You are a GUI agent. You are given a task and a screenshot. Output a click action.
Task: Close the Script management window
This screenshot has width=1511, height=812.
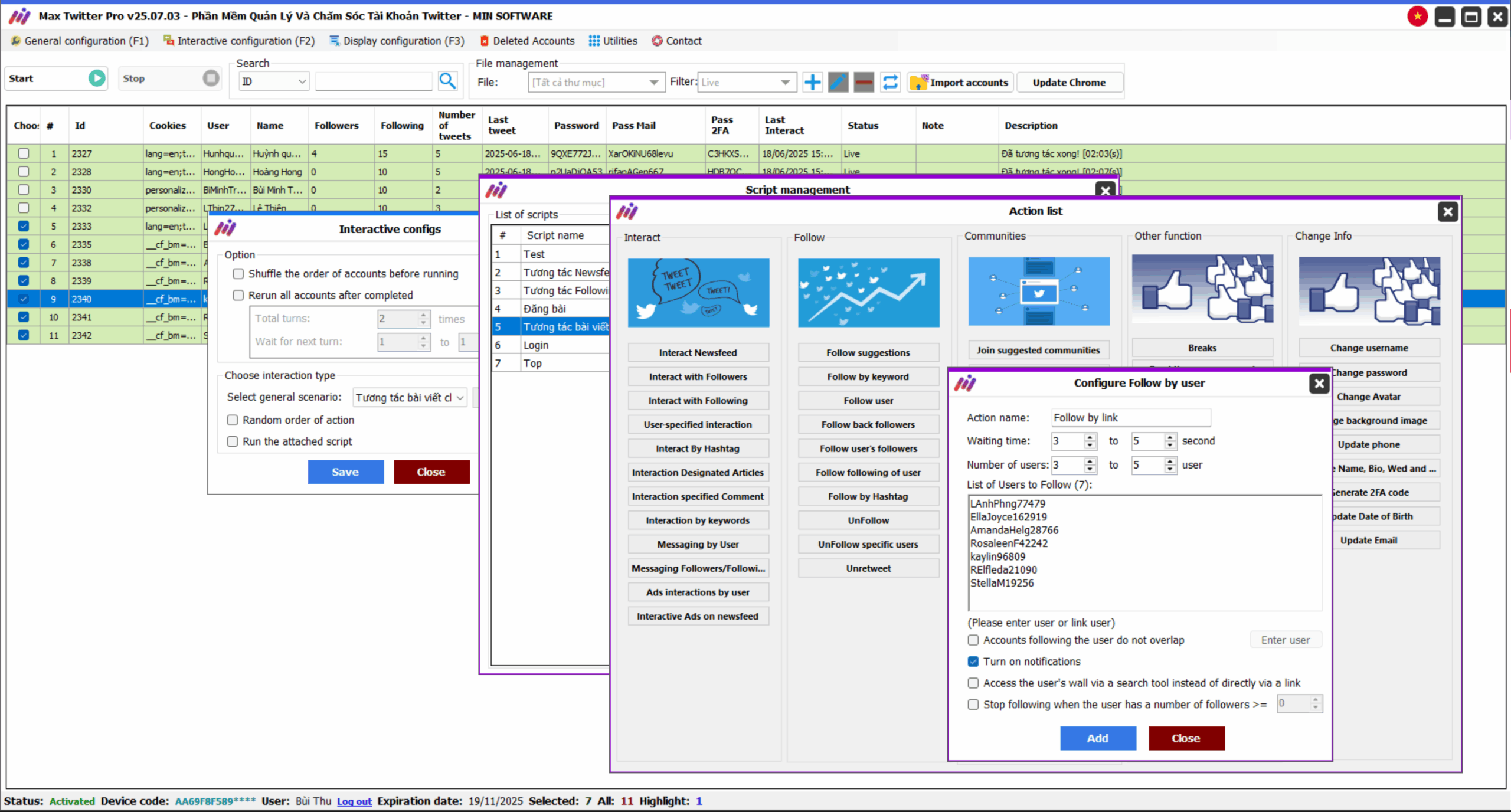click(1106, 190)
